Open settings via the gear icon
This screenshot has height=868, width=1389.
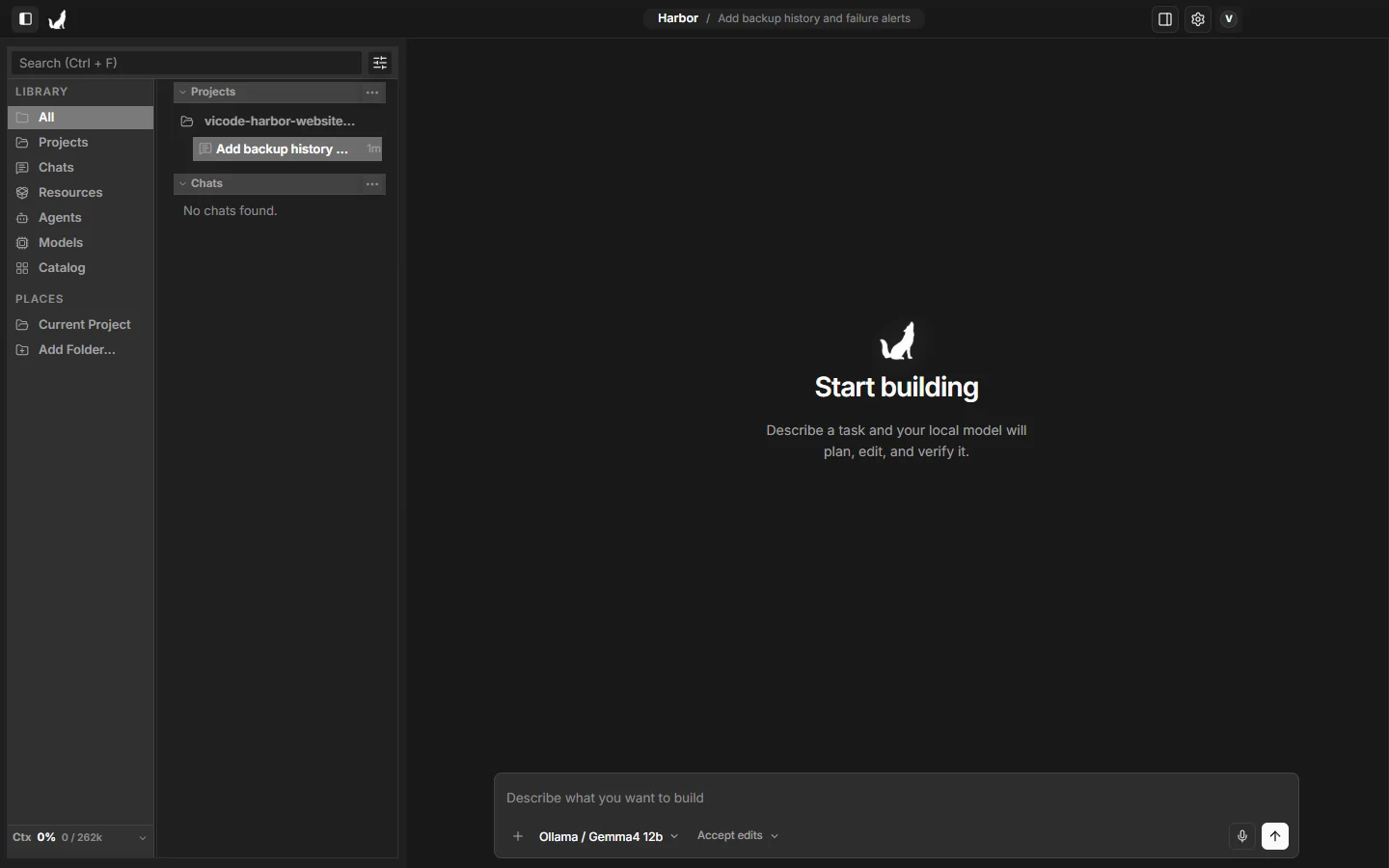click(1199, 19)
